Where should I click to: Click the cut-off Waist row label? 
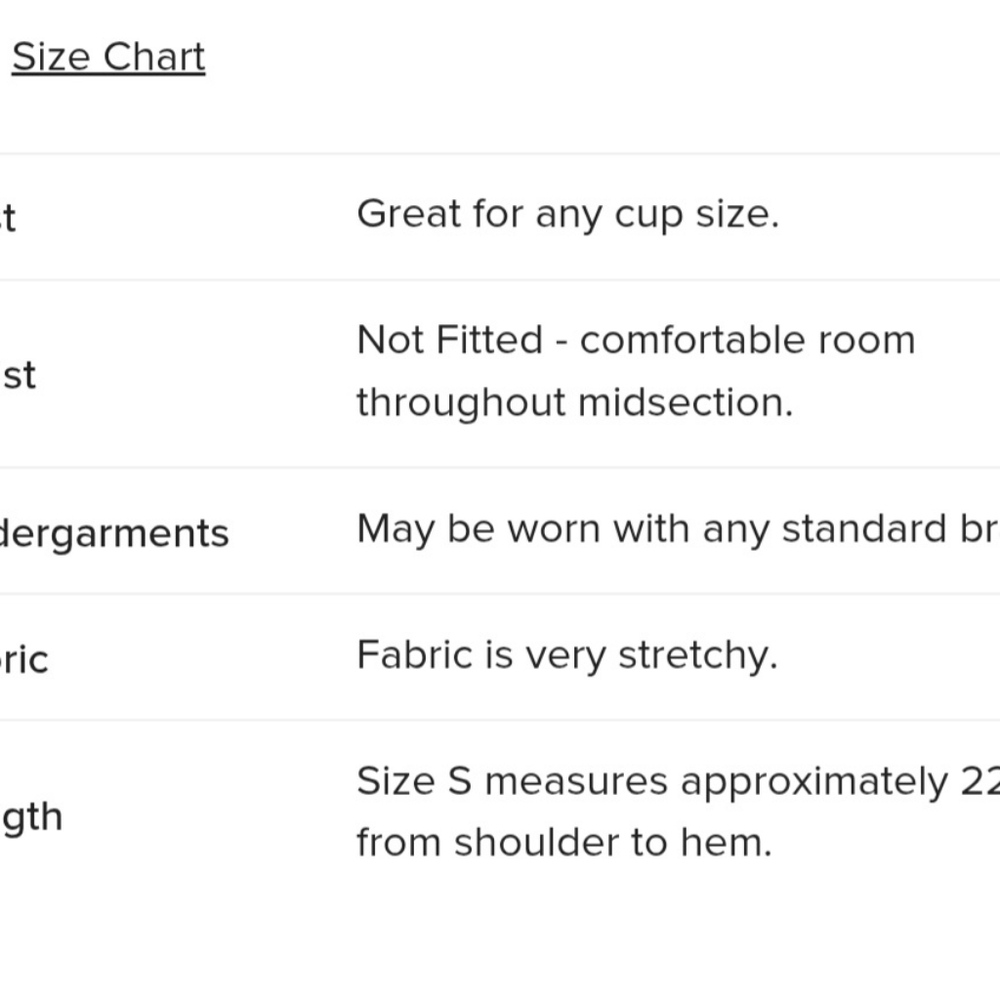pos(19,376)
